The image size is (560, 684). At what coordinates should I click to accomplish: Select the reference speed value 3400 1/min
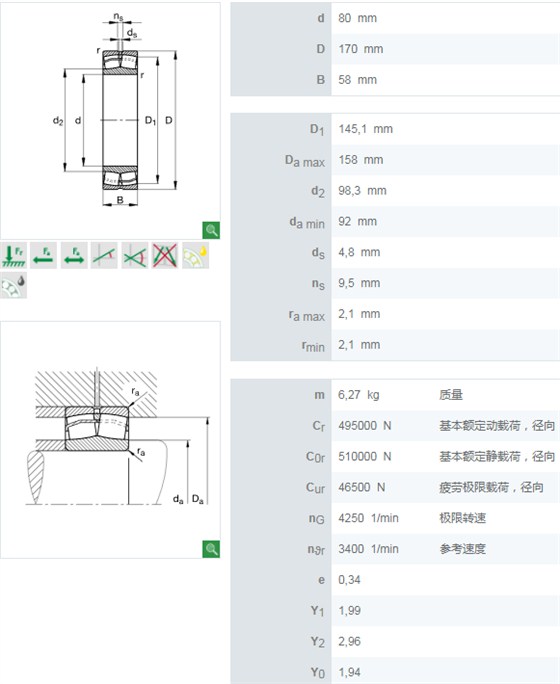click(x=368, y=549)
